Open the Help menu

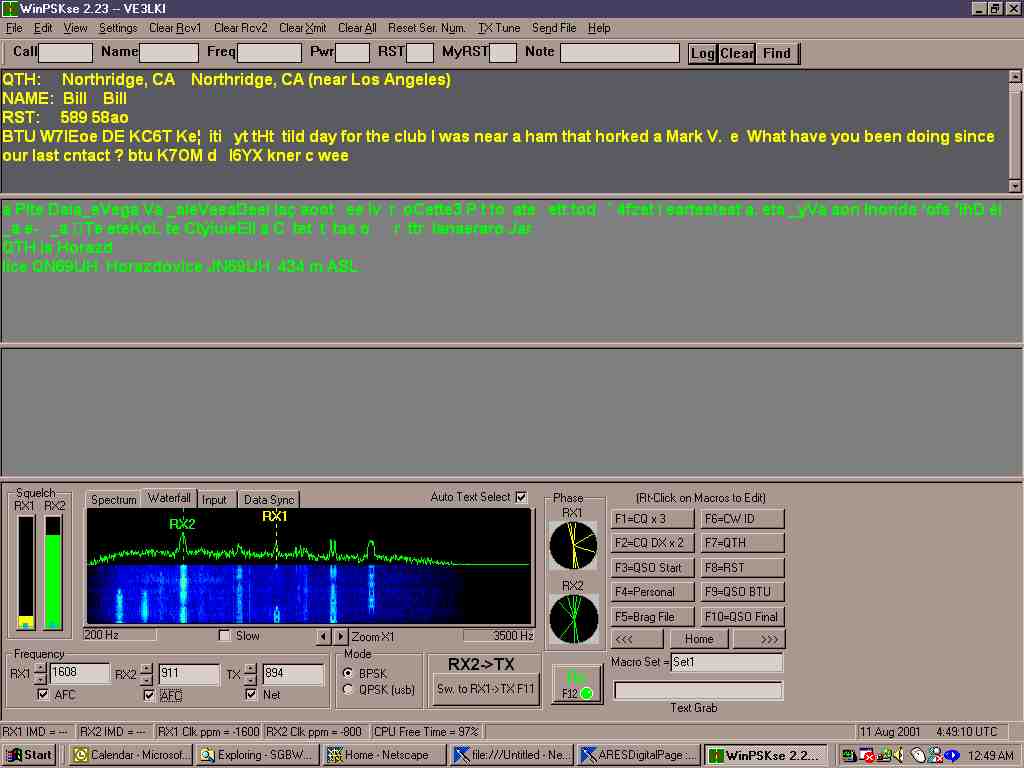599,28
